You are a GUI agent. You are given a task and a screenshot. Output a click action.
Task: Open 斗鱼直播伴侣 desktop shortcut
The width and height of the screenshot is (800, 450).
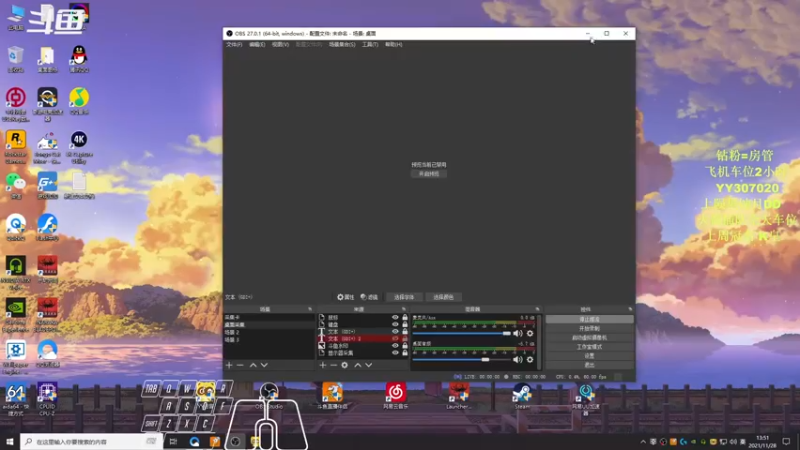point(332,395)
